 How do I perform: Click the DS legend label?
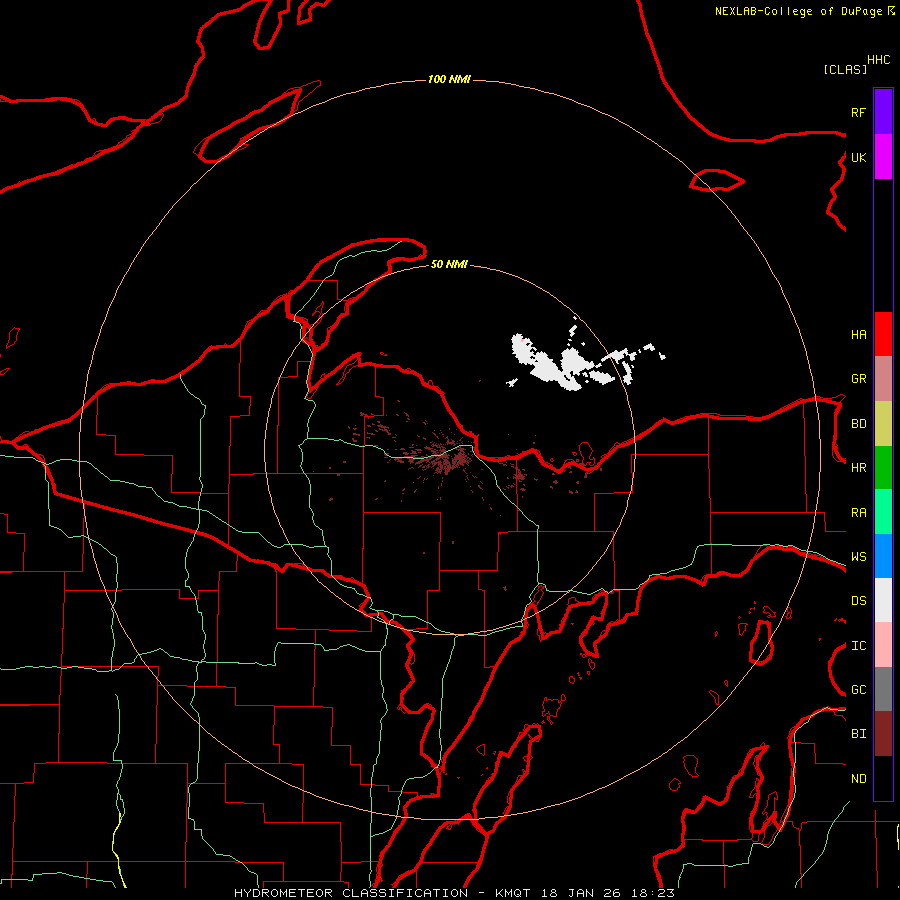click(x=859, y=601)
